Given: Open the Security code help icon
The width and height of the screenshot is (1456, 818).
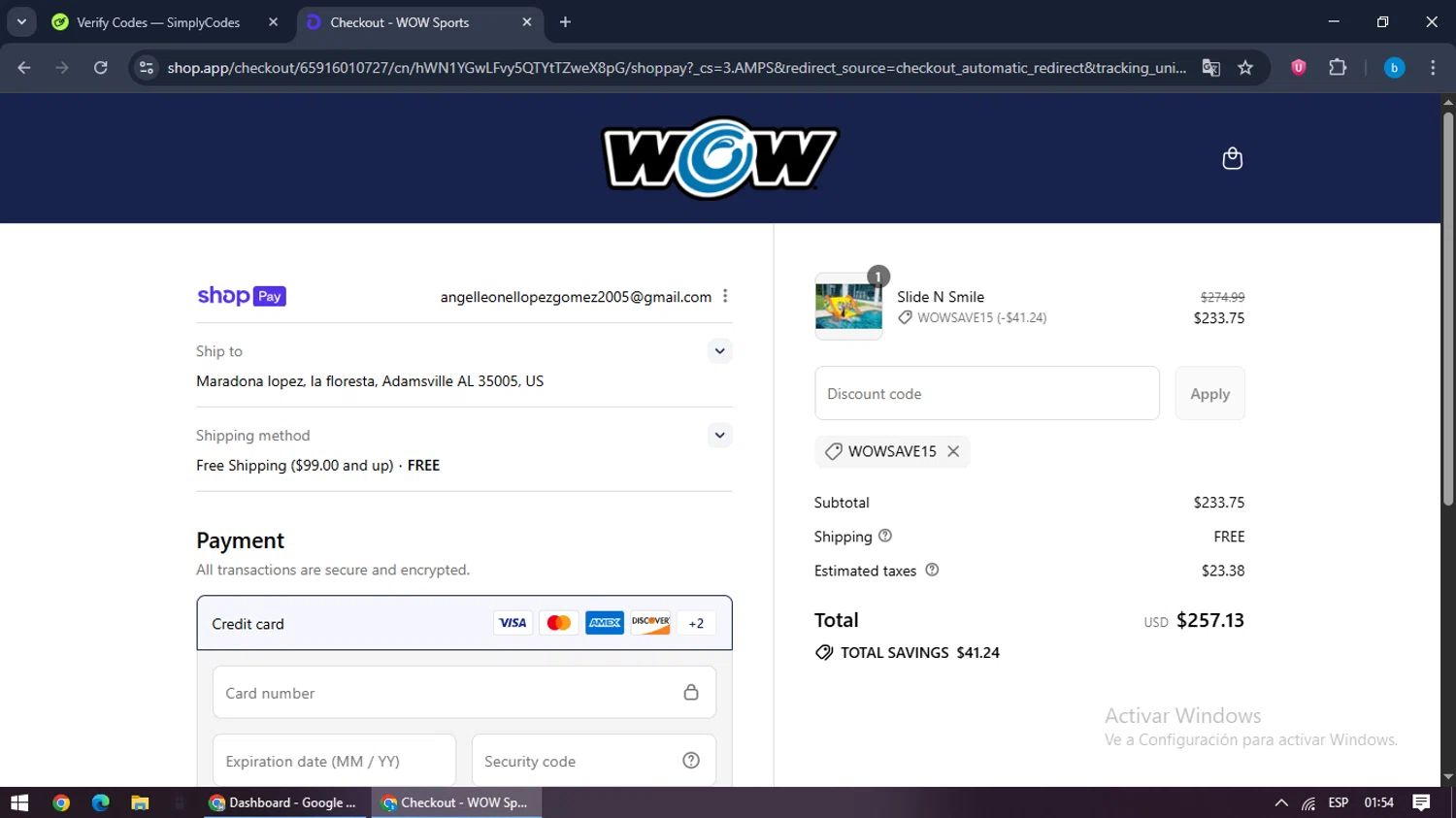Looking at the screenshot, I should tap(691, 761).
